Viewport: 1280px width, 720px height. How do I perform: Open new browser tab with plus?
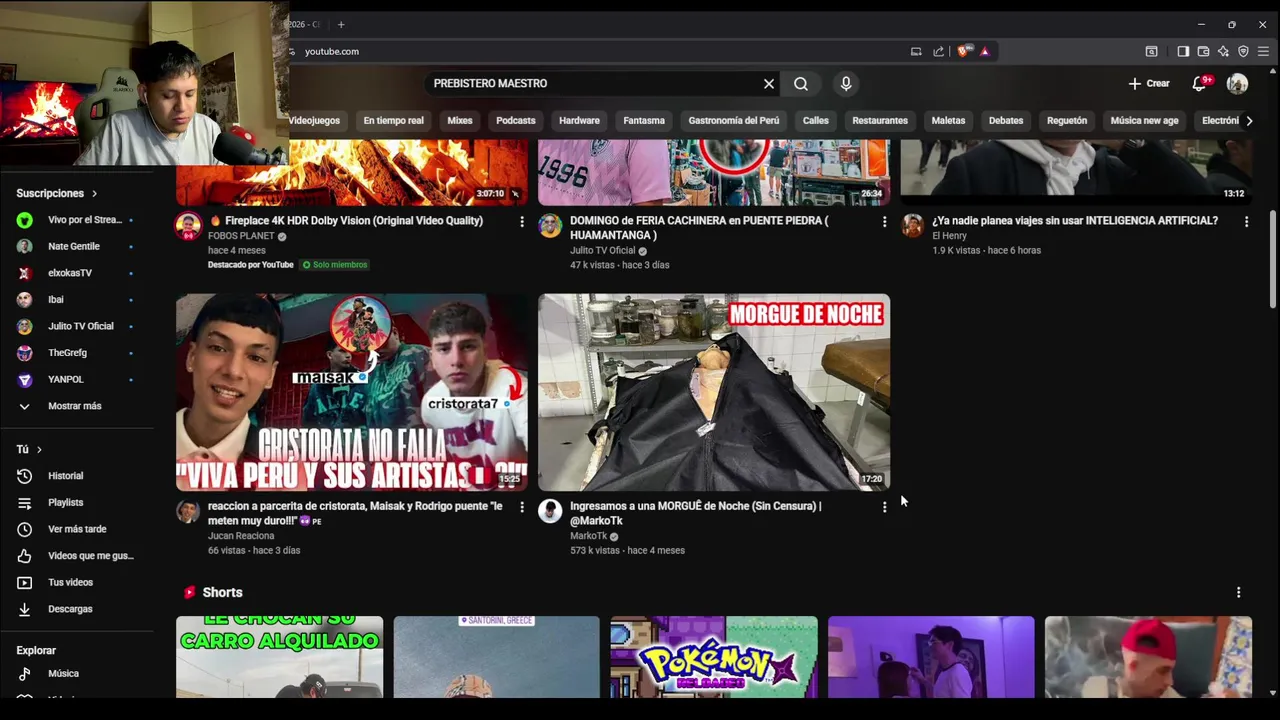[341, 24]
